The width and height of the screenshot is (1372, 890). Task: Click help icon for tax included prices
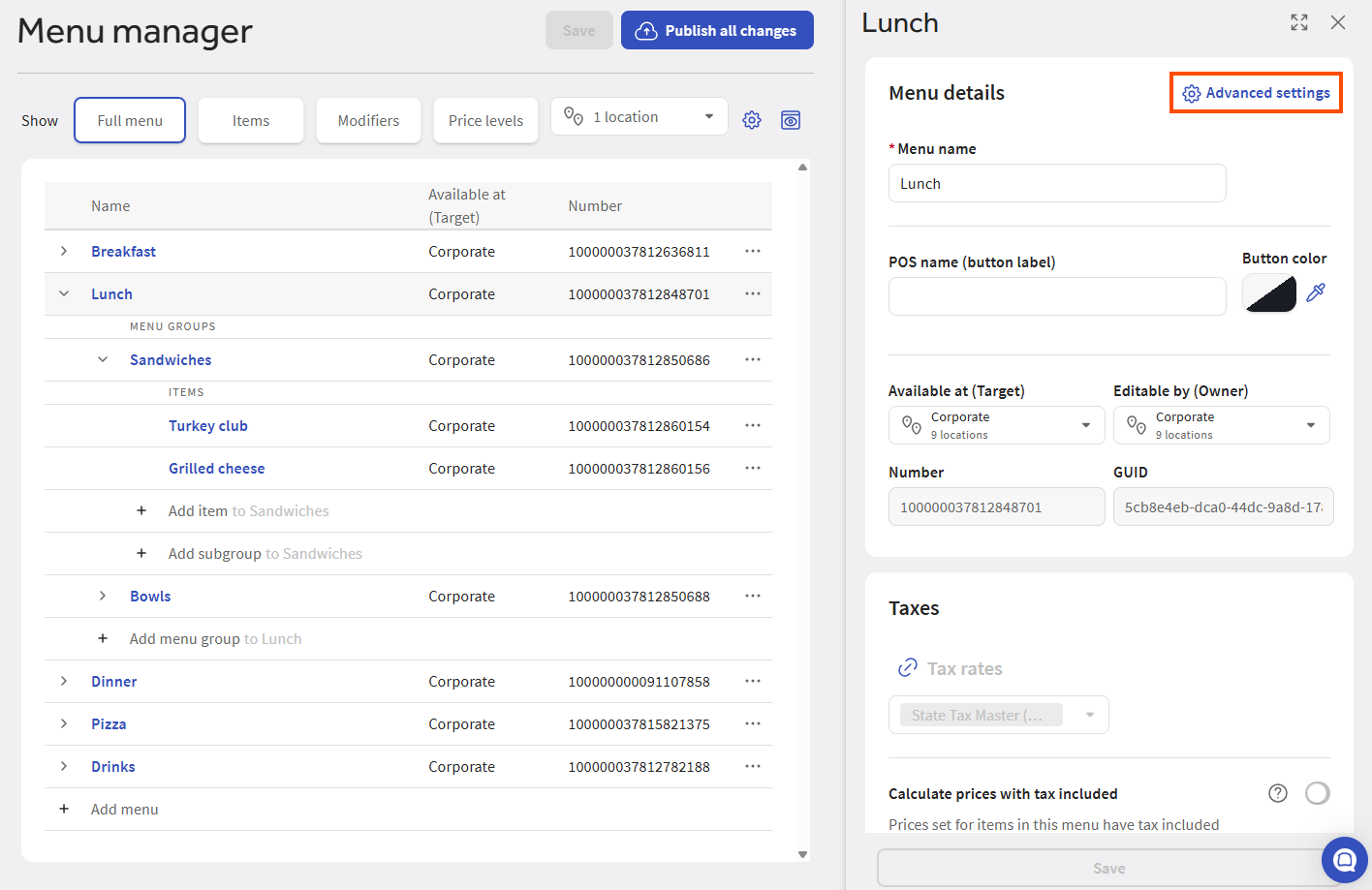pyautogui.click(x=1278, y=793)
